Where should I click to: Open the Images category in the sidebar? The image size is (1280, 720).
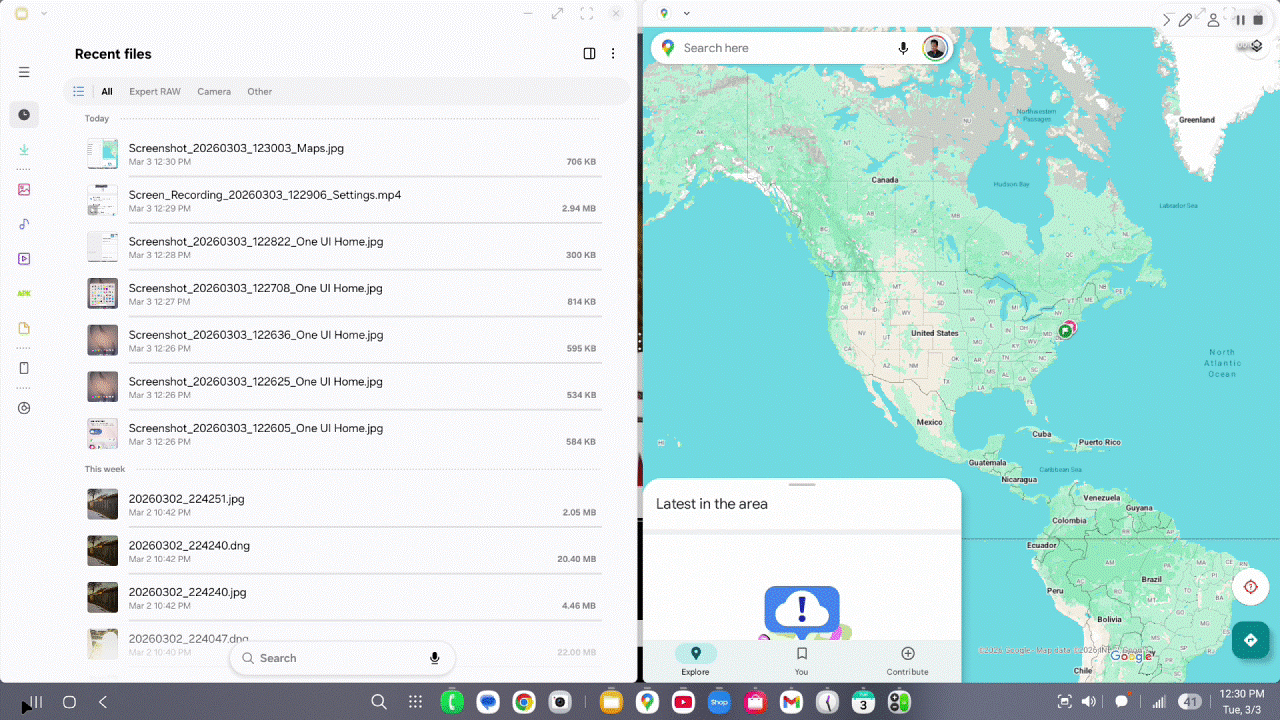(23, 189)
